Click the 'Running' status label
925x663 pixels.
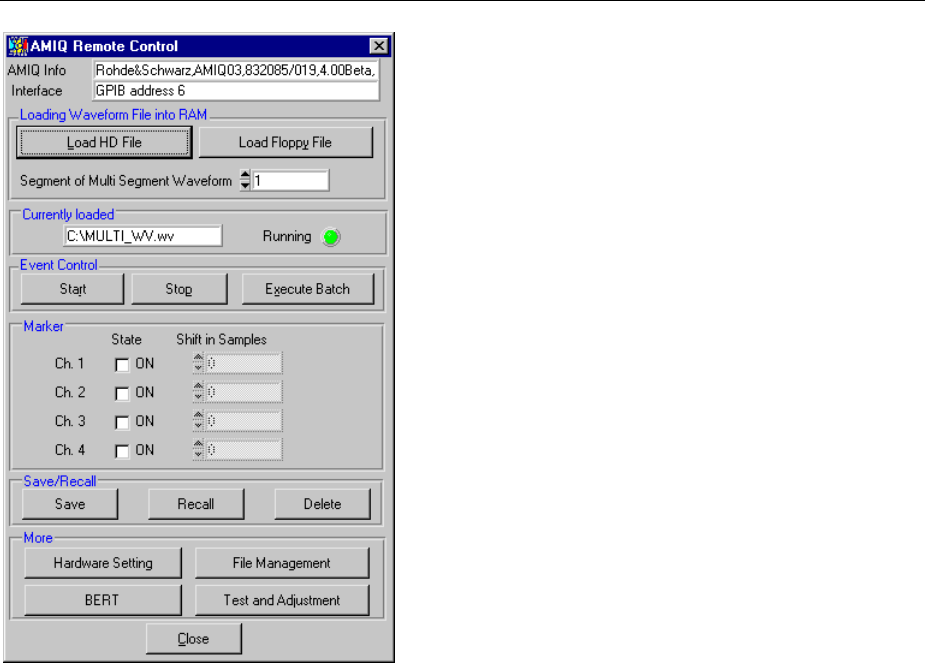tap(287, 237)
